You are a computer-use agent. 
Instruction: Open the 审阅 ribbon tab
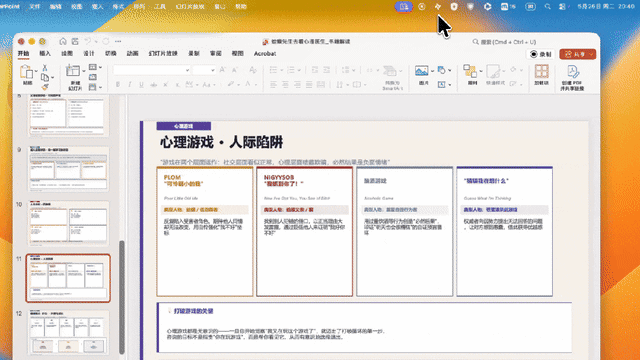click(216, 54)
